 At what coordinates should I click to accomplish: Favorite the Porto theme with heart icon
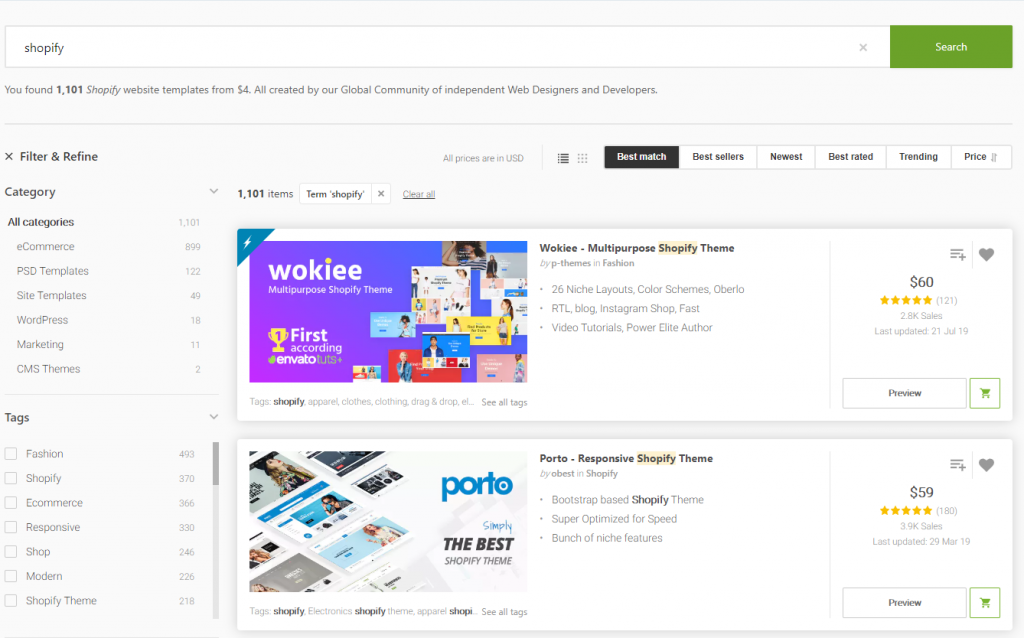[x=986, y=465]
